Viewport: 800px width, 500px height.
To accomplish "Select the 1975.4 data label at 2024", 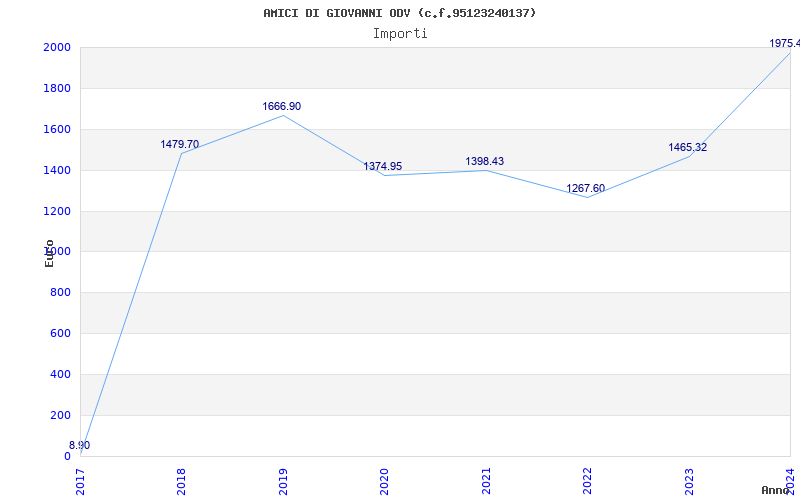I will [785, 44].
